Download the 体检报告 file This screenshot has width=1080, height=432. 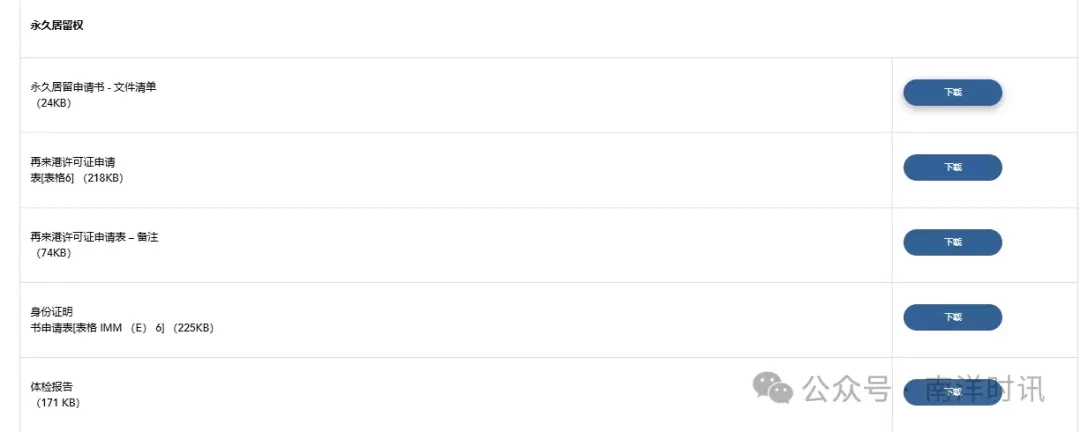[953, 392]
